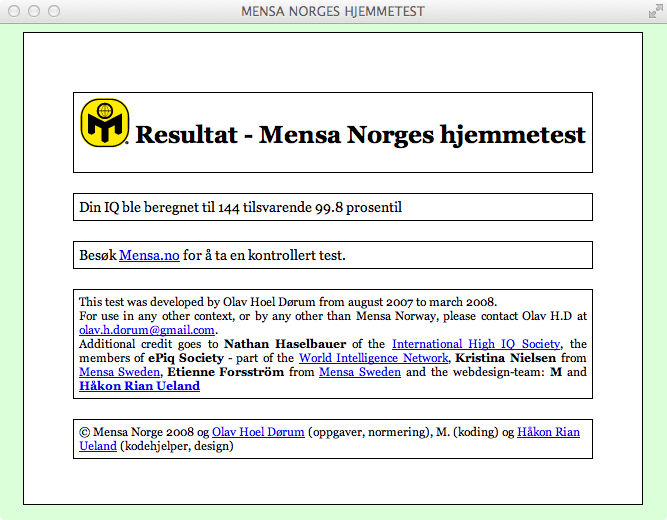Open the Olav Hoel Dørum copyright link
Viewport: 667px width, 520px height.
pyautogui.click(x=258, y=432)
